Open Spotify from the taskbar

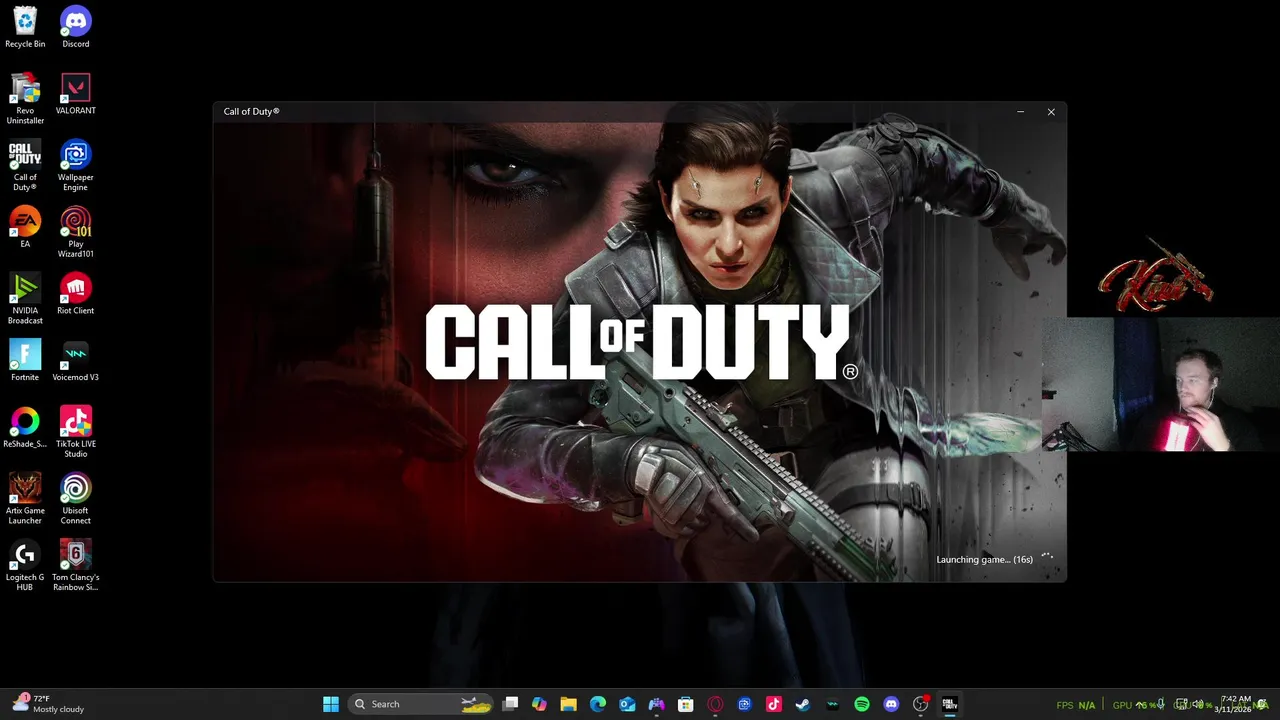pos(862,704)
